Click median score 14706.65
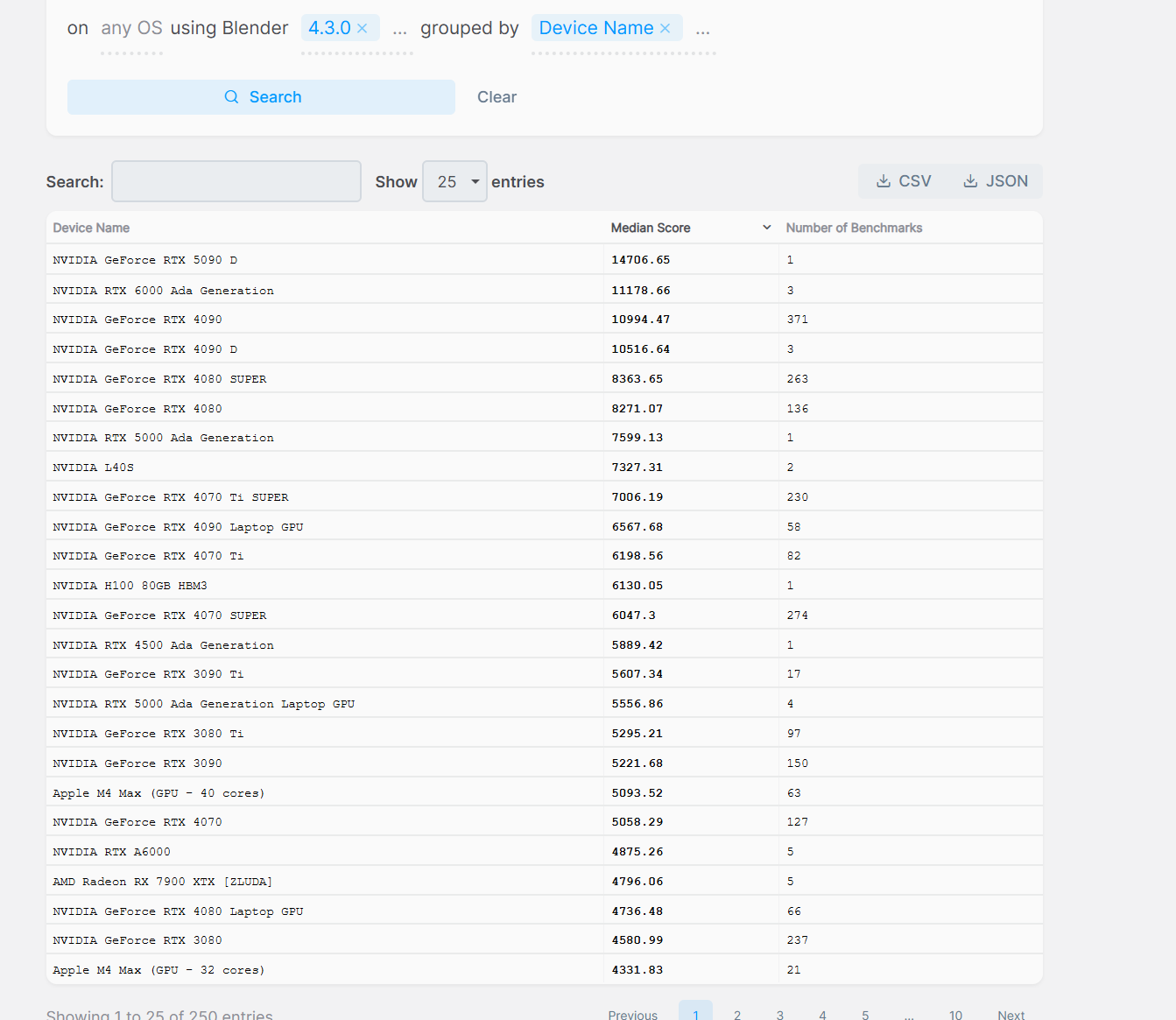 pyautogui.click(x=640, y=260)
